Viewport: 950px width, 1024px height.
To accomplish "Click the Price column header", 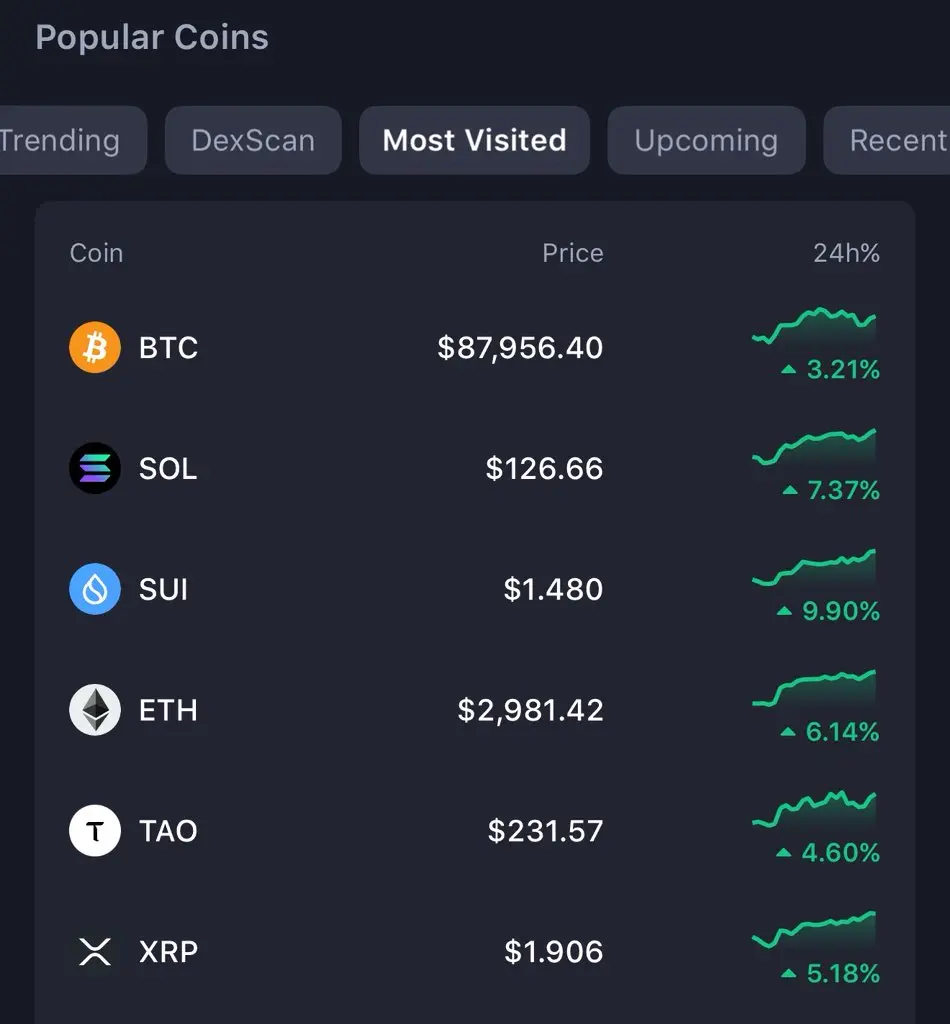I will (572, 253).
